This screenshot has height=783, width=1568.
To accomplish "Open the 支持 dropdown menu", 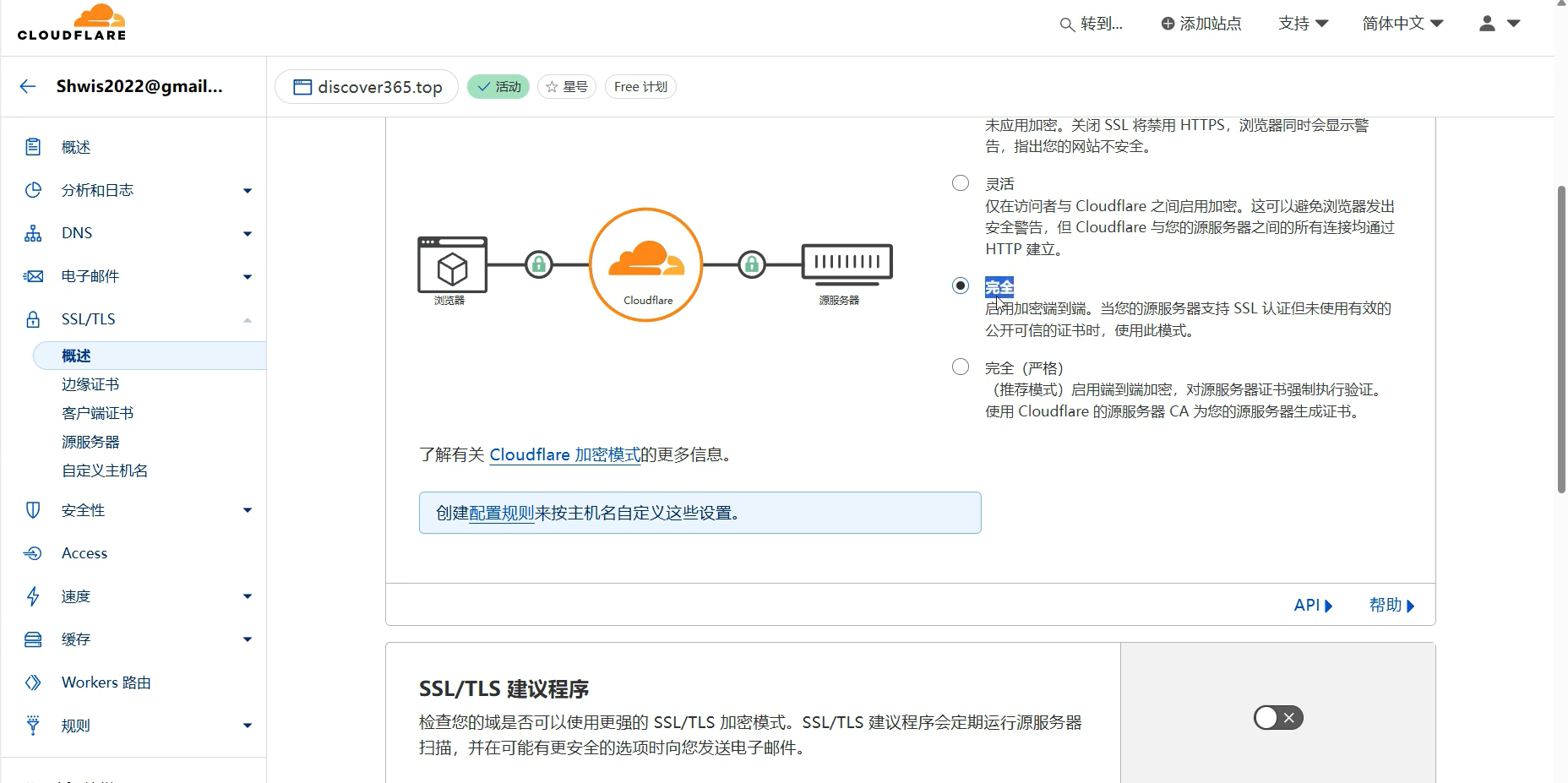I will 1303,24.
